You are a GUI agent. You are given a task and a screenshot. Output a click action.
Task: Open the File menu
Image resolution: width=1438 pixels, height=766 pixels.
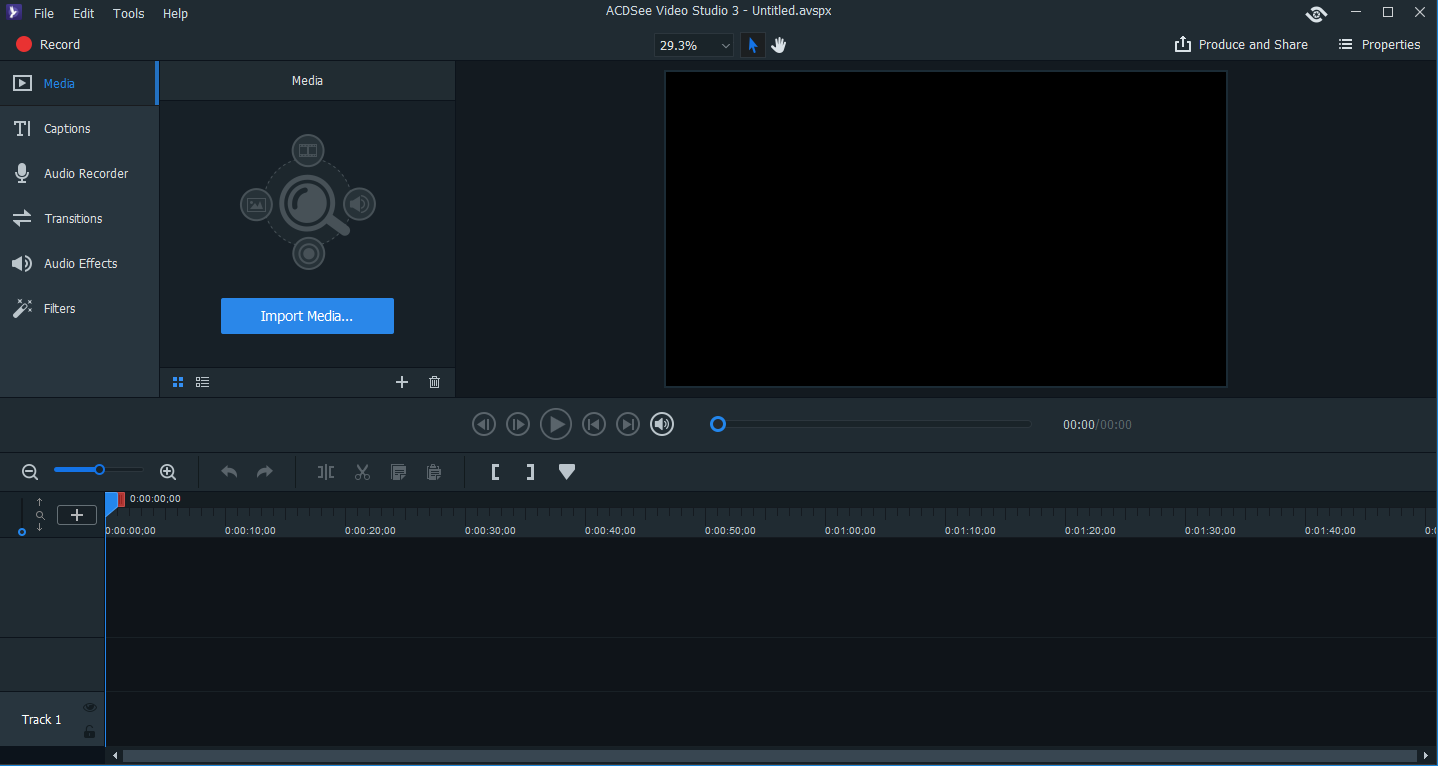click(44, 13)
